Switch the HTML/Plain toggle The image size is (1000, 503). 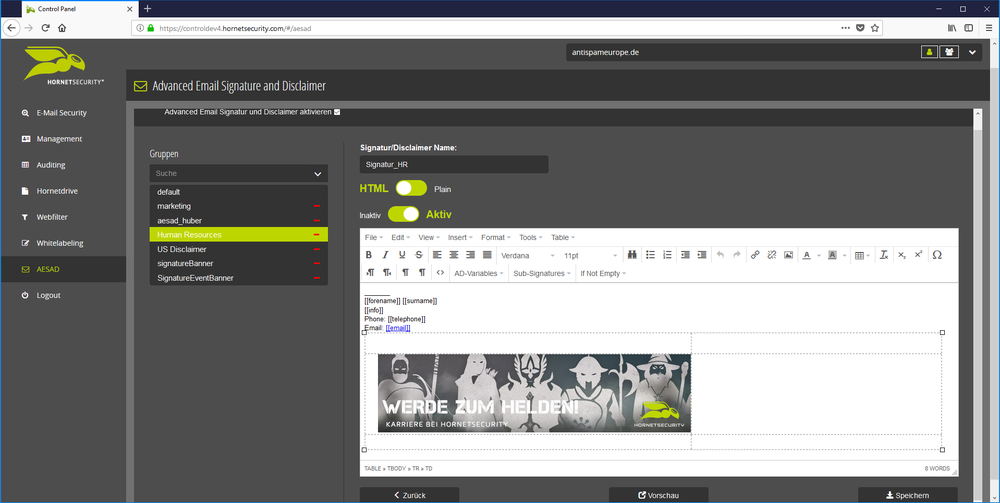[x=411, y=188]
